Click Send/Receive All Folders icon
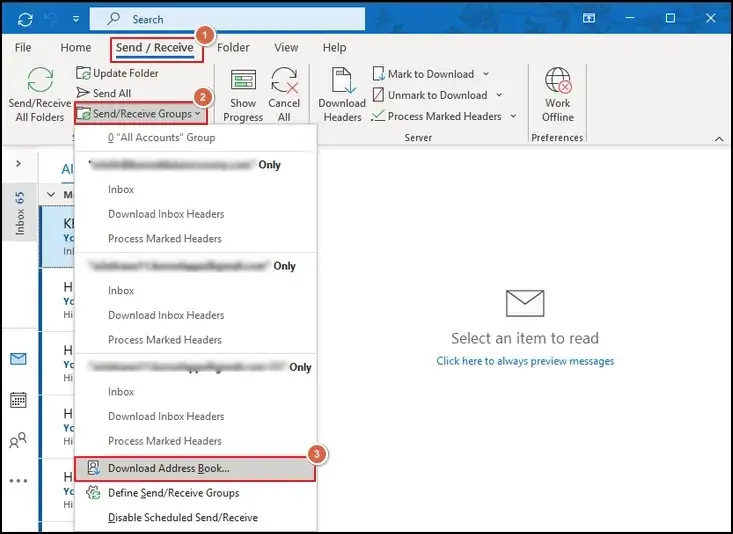Image resolution: width=733 pixels, height=534 pixels. pos(40,79)
